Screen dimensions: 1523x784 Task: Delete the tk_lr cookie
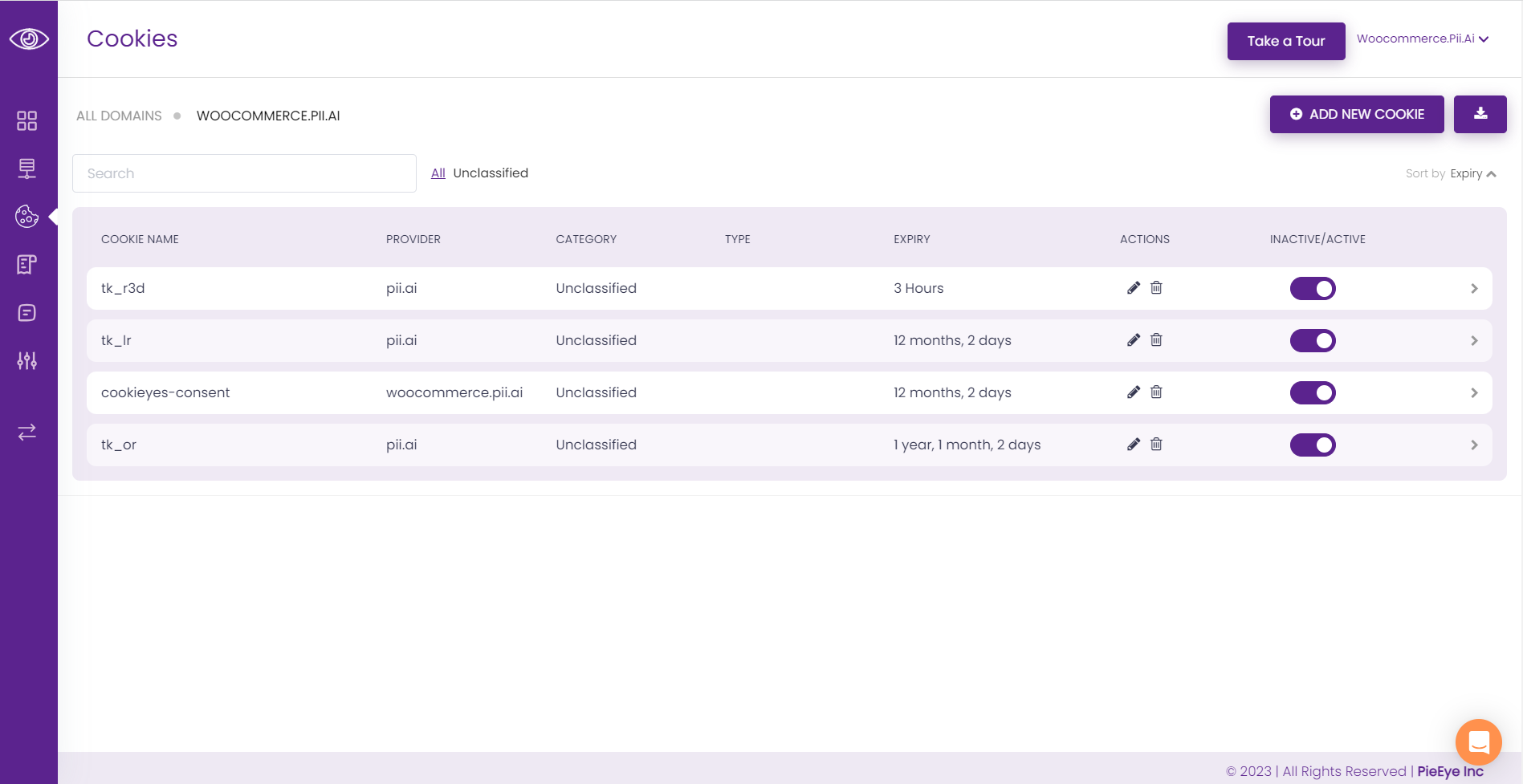(x=1156, y=339)
